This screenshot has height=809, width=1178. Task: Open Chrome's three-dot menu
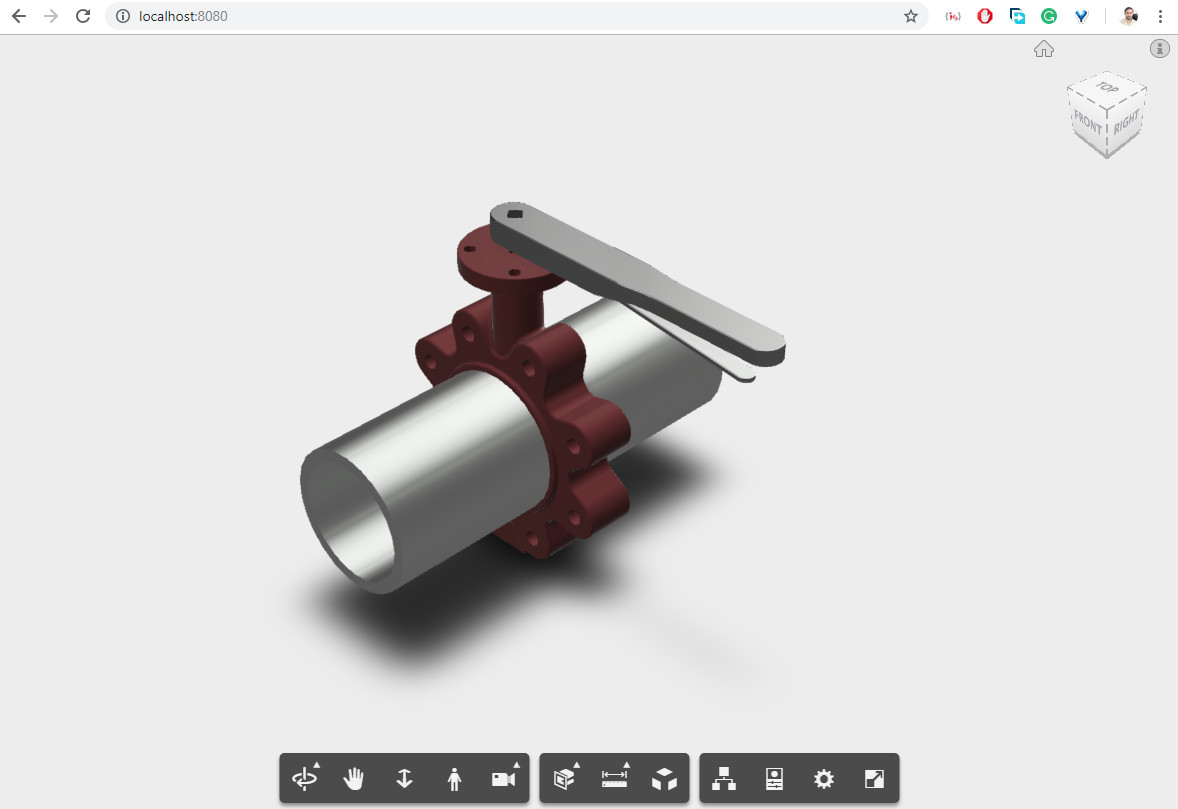click(x=1161, y=16)
